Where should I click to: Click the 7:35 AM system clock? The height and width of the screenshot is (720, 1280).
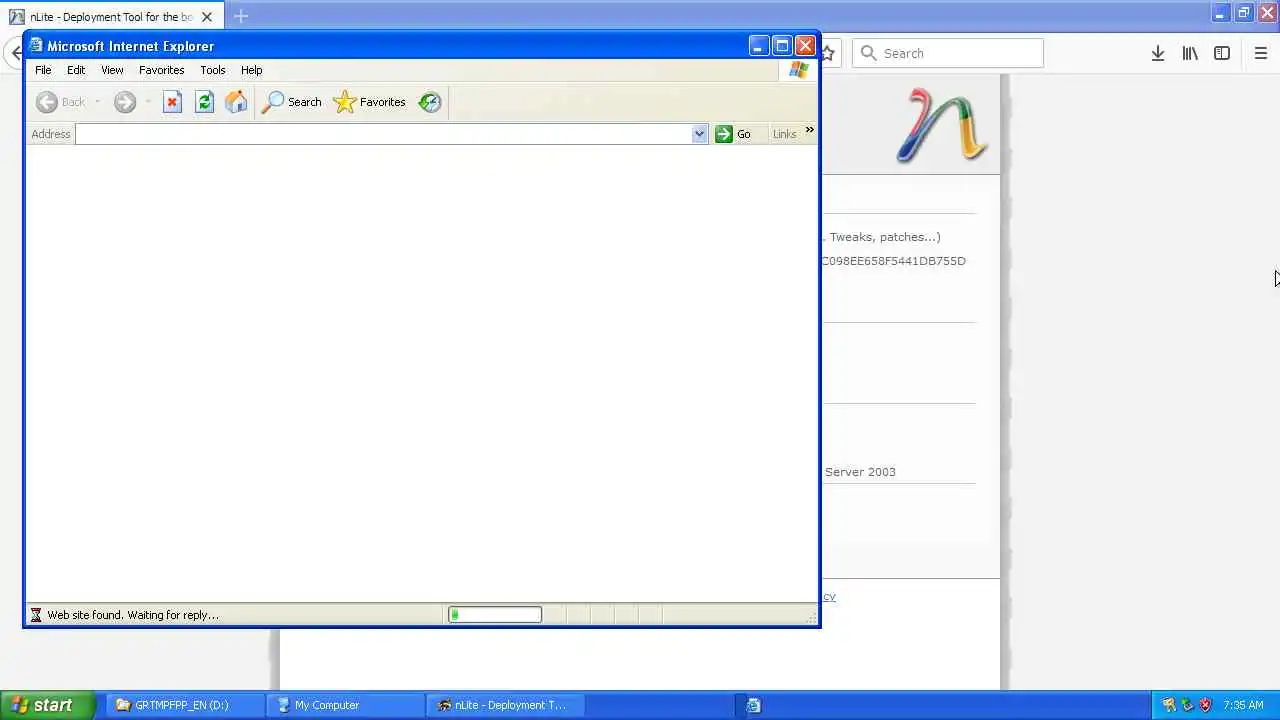1243,705
